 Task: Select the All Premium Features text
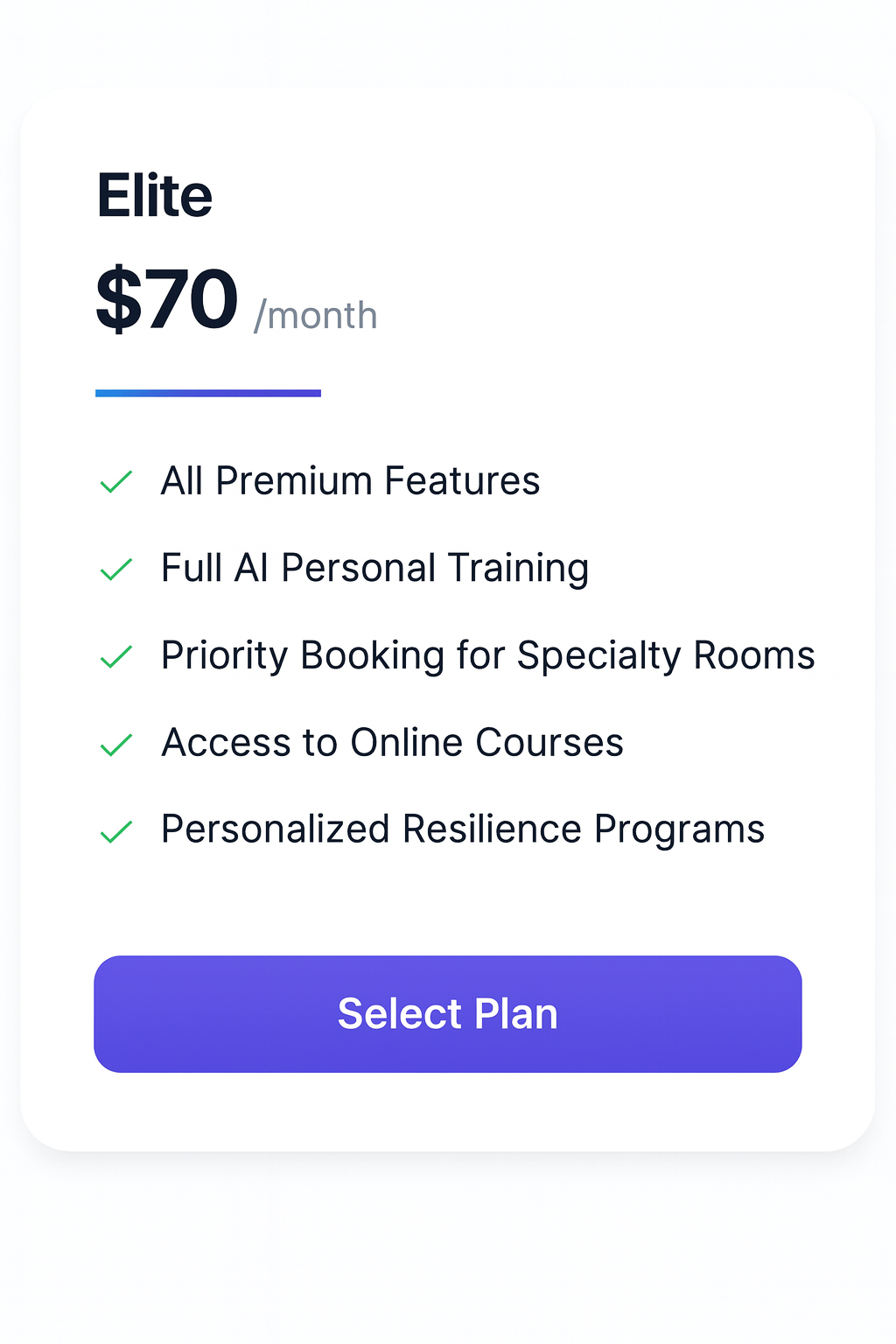pyautogui.click(x=350, y=481)
